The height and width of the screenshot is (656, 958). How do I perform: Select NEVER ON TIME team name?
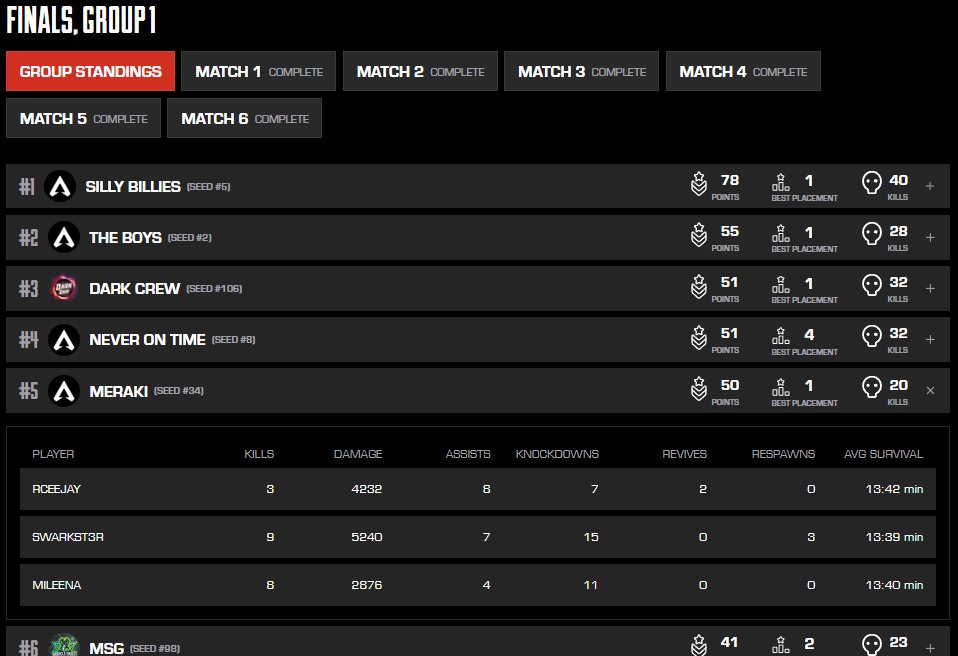147,340
